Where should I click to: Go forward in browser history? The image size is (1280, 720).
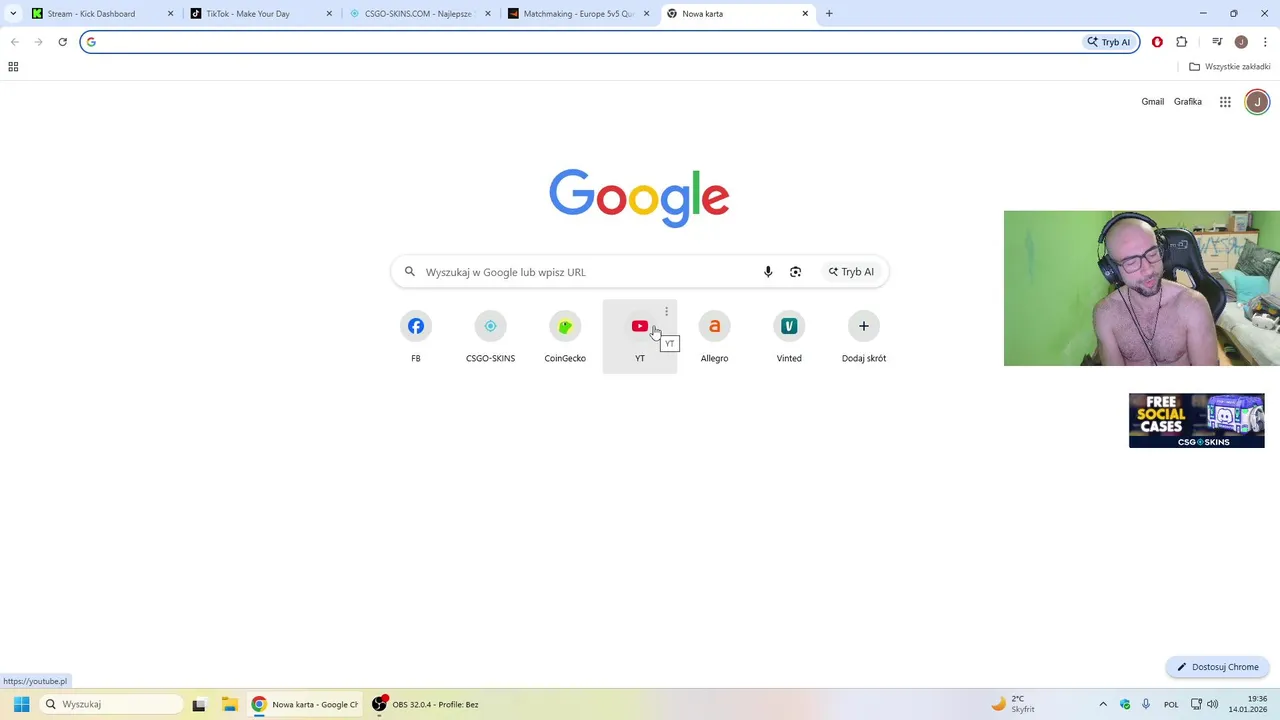click(x=38, y=42)
